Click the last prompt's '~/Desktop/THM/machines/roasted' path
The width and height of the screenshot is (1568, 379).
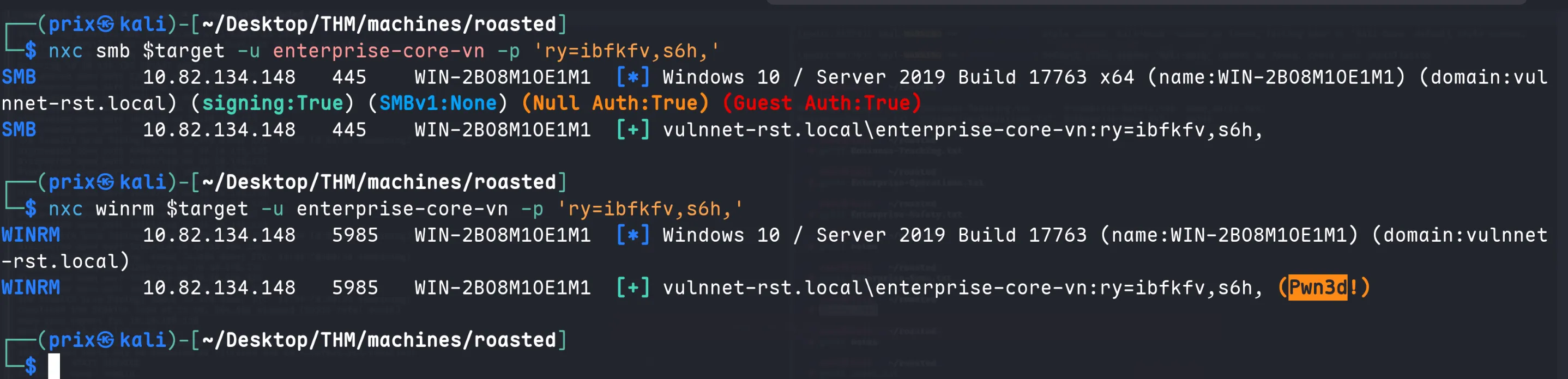tap(378, 339)
